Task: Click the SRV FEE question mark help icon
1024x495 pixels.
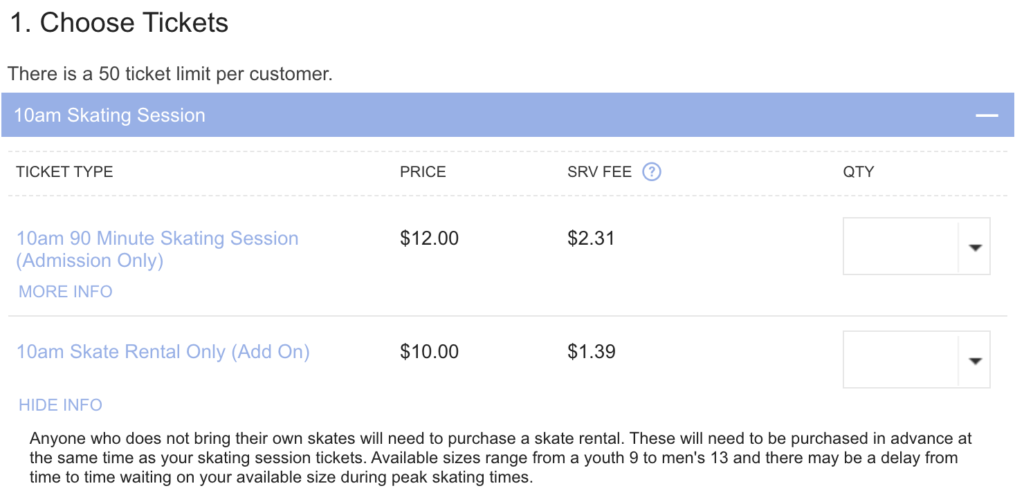Action: tap(652, 172)
